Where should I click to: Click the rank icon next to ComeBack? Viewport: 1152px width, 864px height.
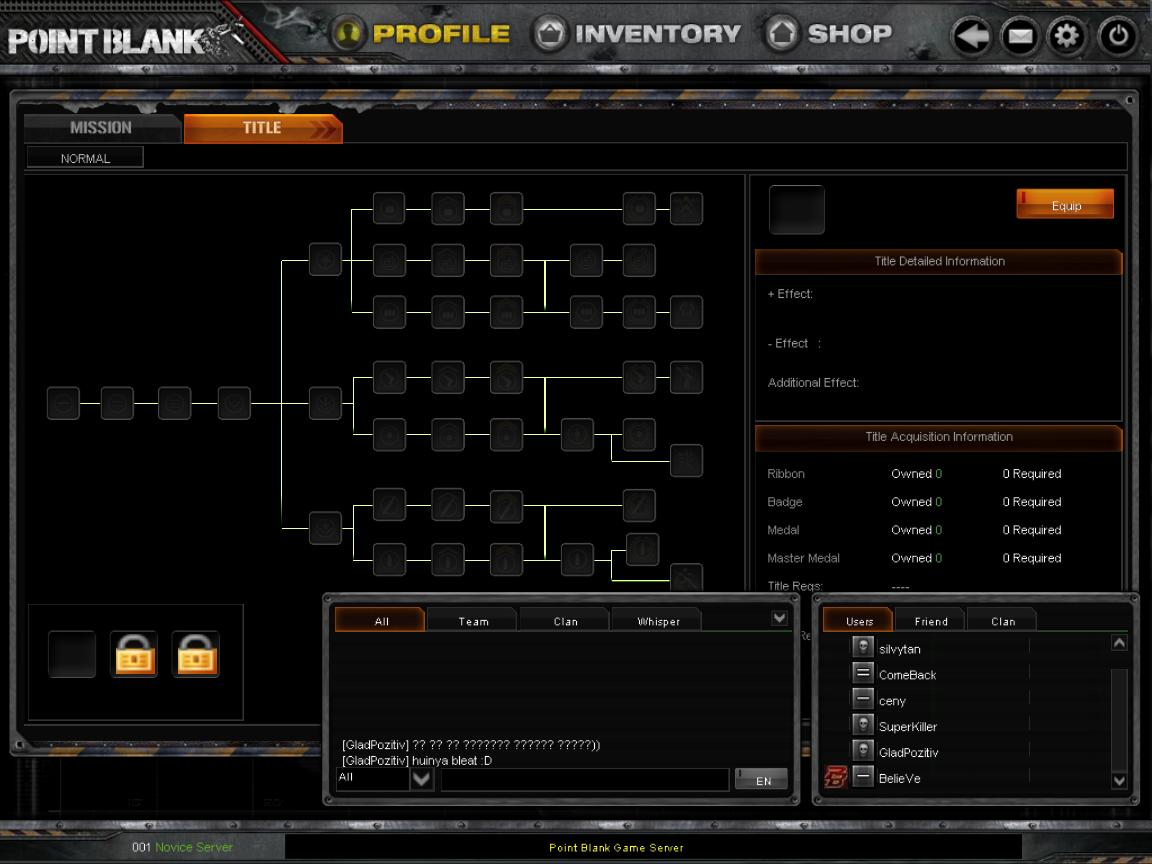click(x=863, y=674)
